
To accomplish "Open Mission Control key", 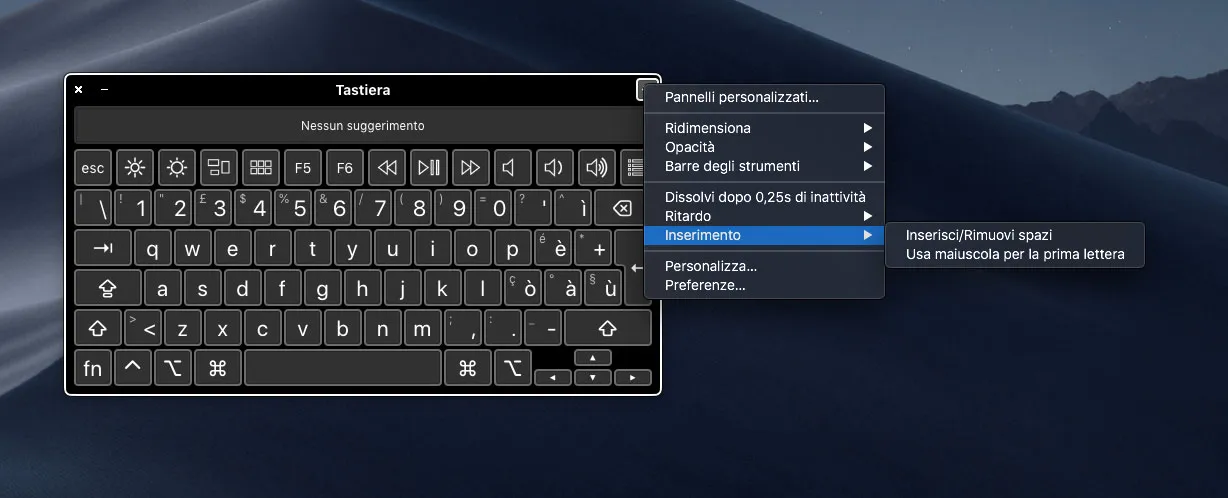I will pos(219,167).
